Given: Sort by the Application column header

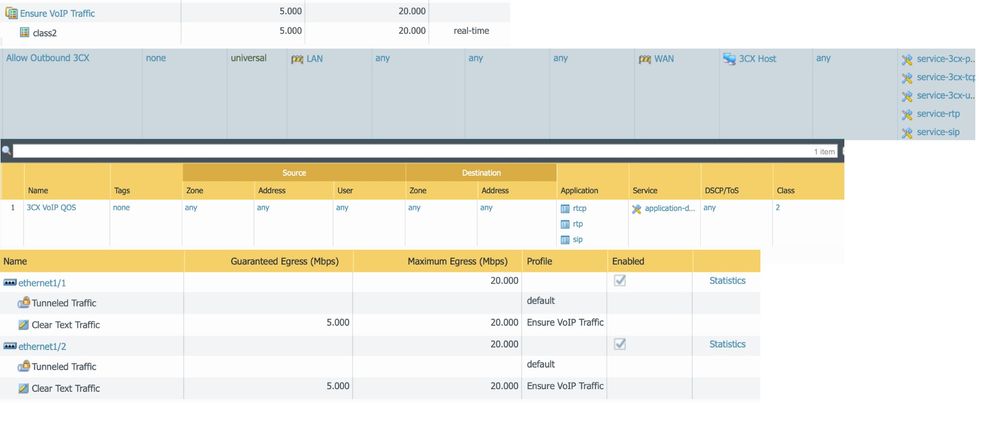Looking at the screenshot, I should [x=579, y=190].
